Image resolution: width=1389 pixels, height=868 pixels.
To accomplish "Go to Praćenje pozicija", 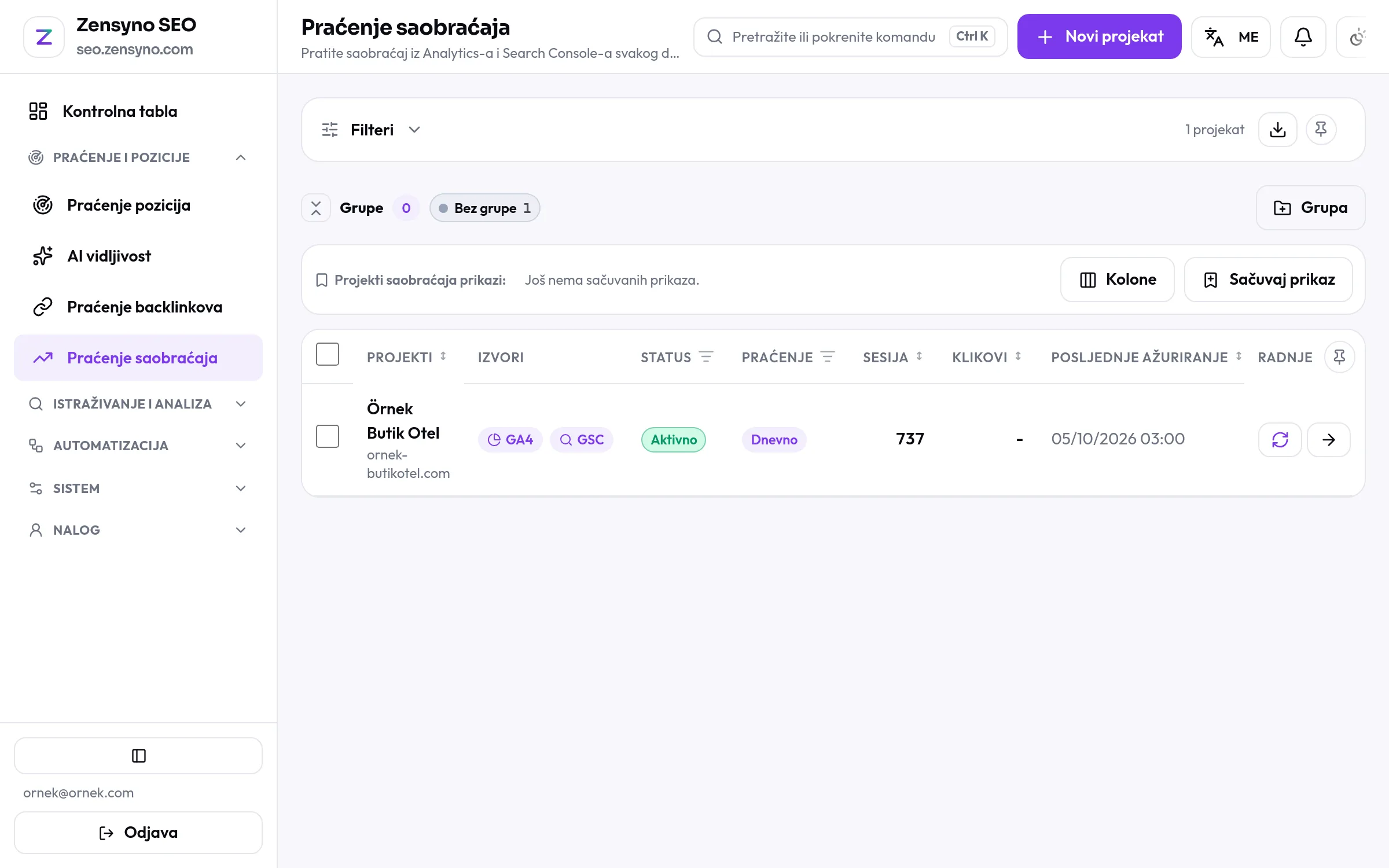I will point(138,205).
